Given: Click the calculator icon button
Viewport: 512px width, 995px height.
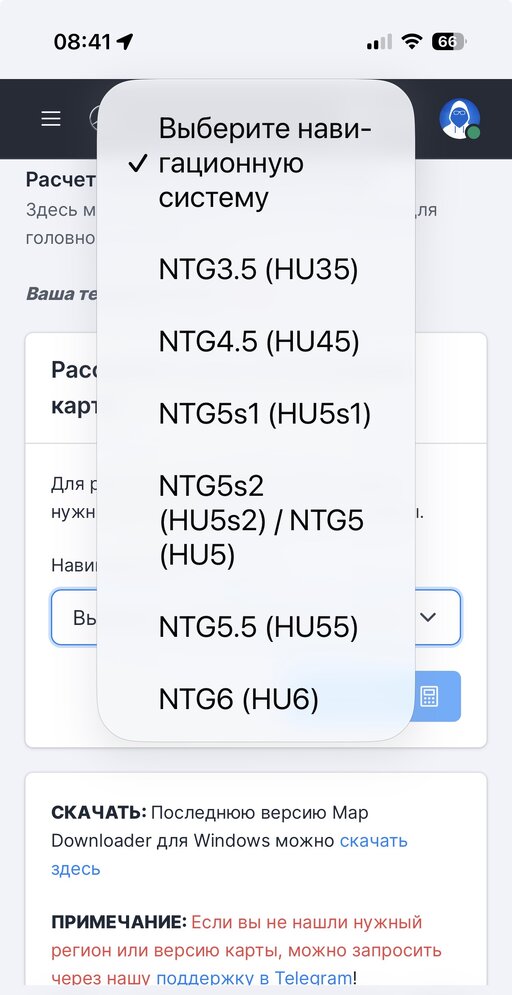Looking at the screenshot, I should [429, 696].
